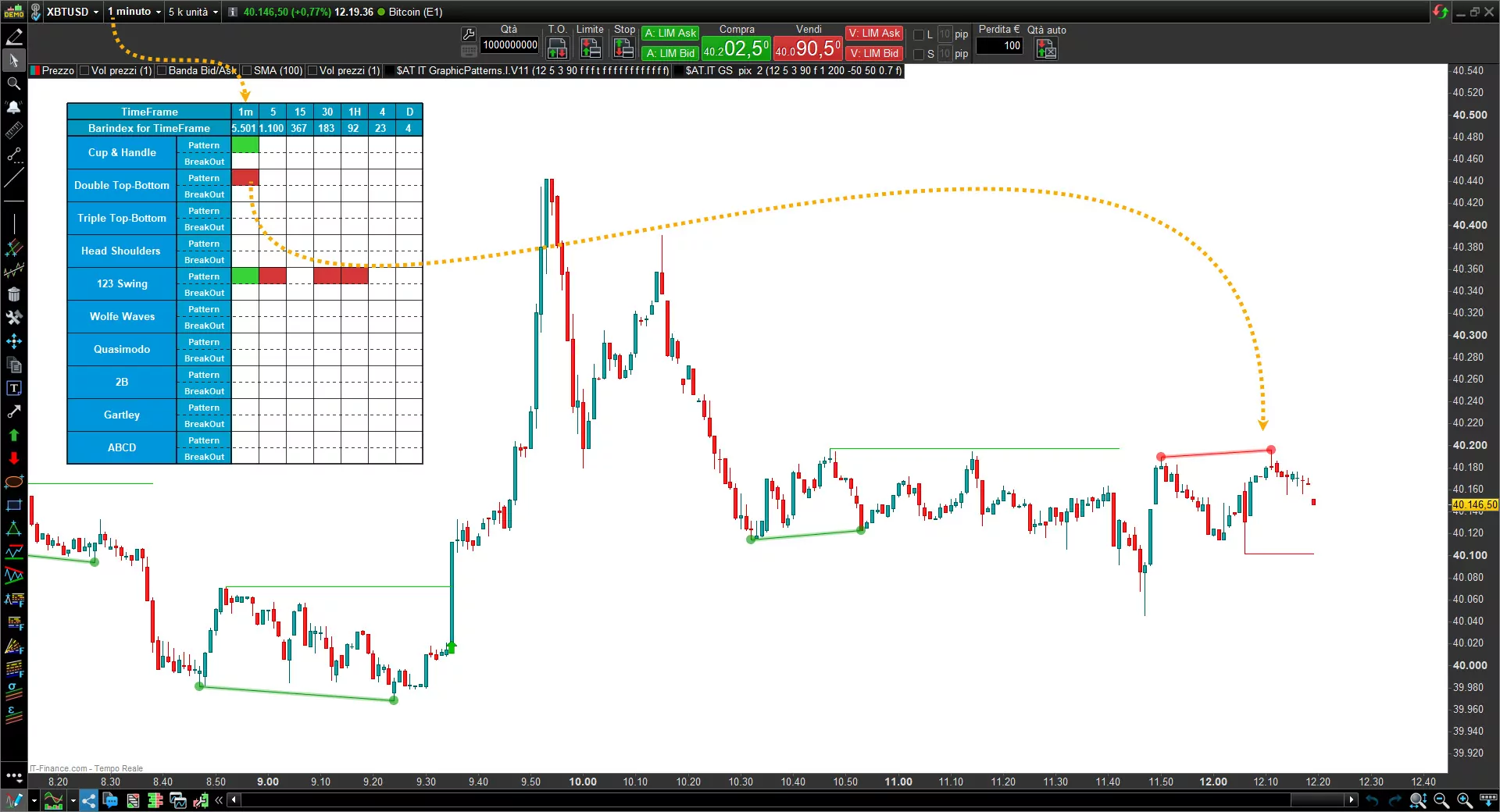This screenshot has width=1500, height=812.
Task: Open the wrench order settings icon
Action: pyautogui.click(x=469, y=34)
